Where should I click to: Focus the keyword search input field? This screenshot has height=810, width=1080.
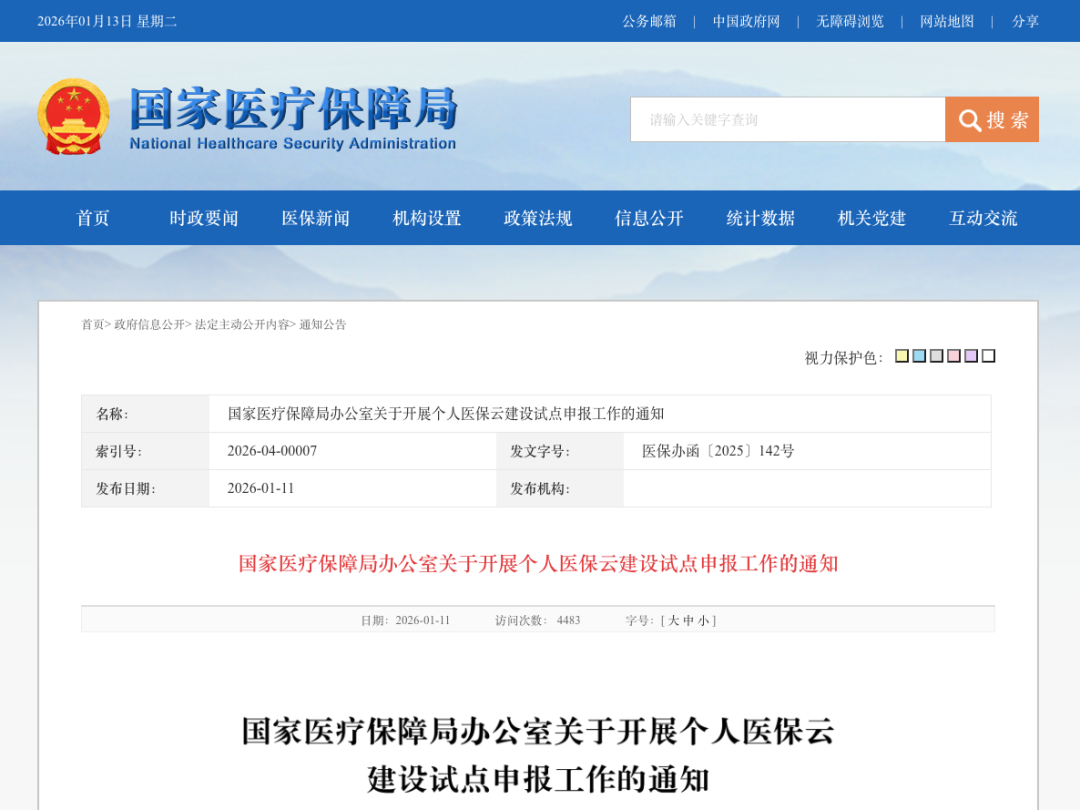(x=787, y=120)
